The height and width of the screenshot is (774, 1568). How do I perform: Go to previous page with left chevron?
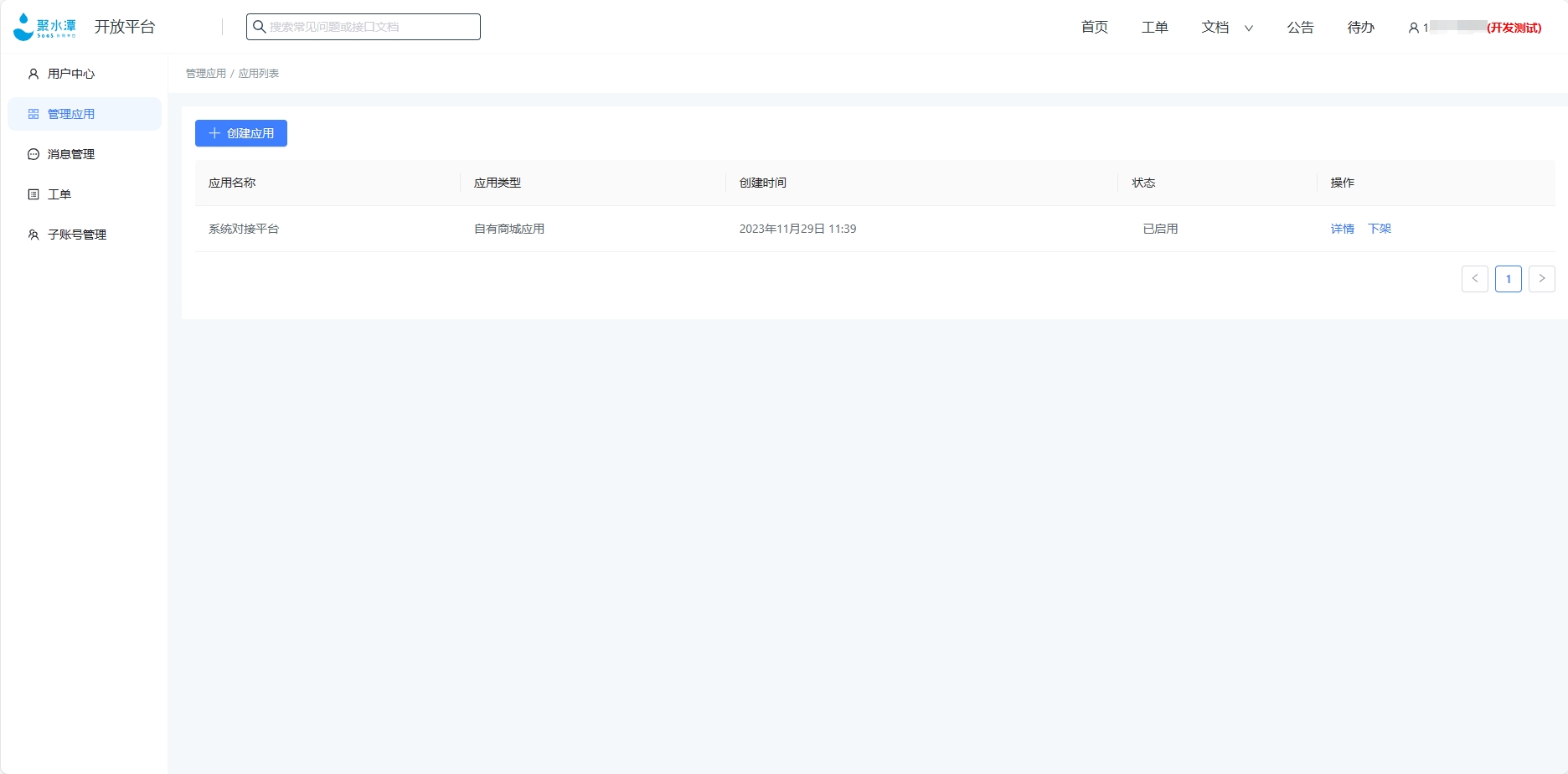1474,279
